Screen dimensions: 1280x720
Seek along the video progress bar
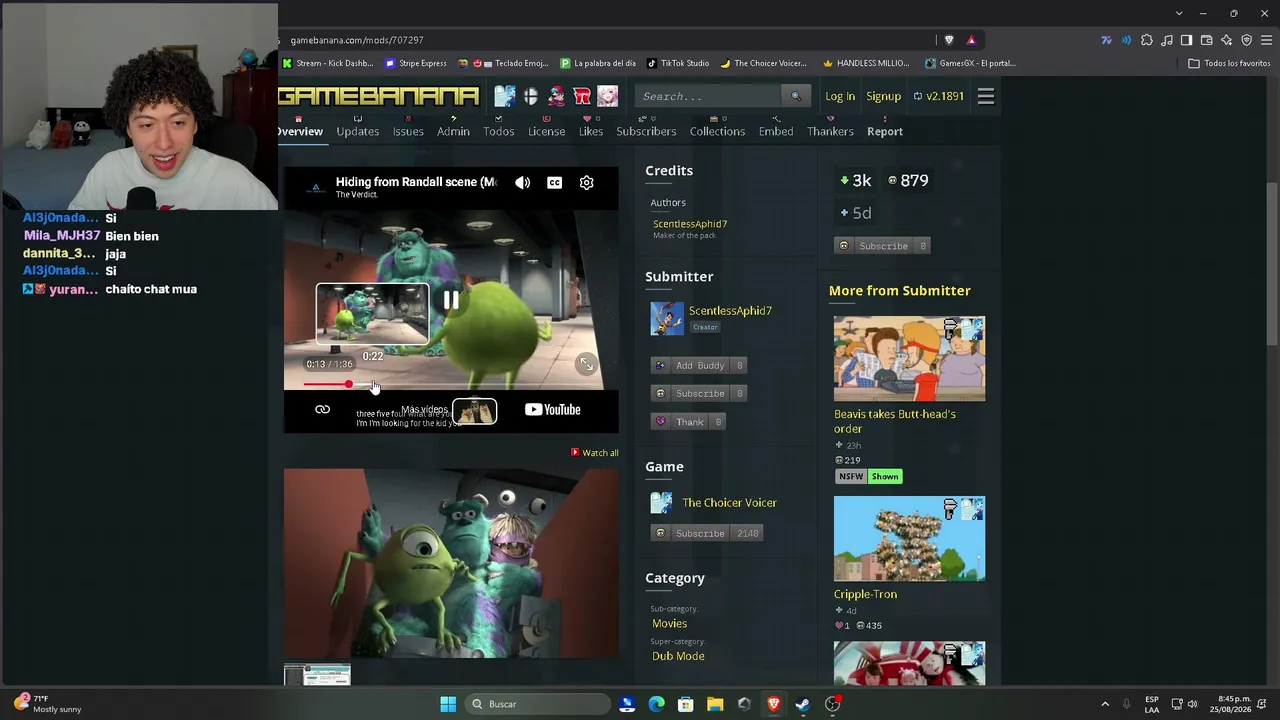tap(450, 385)
